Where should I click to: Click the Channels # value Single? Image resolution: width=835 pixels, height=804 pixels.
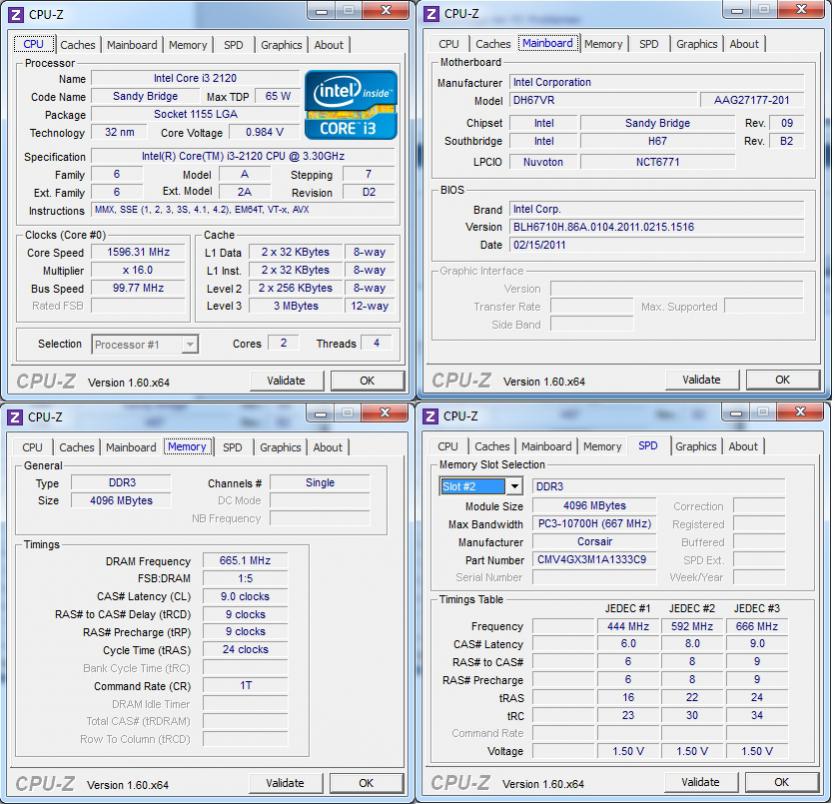click(x=320, y=482)
